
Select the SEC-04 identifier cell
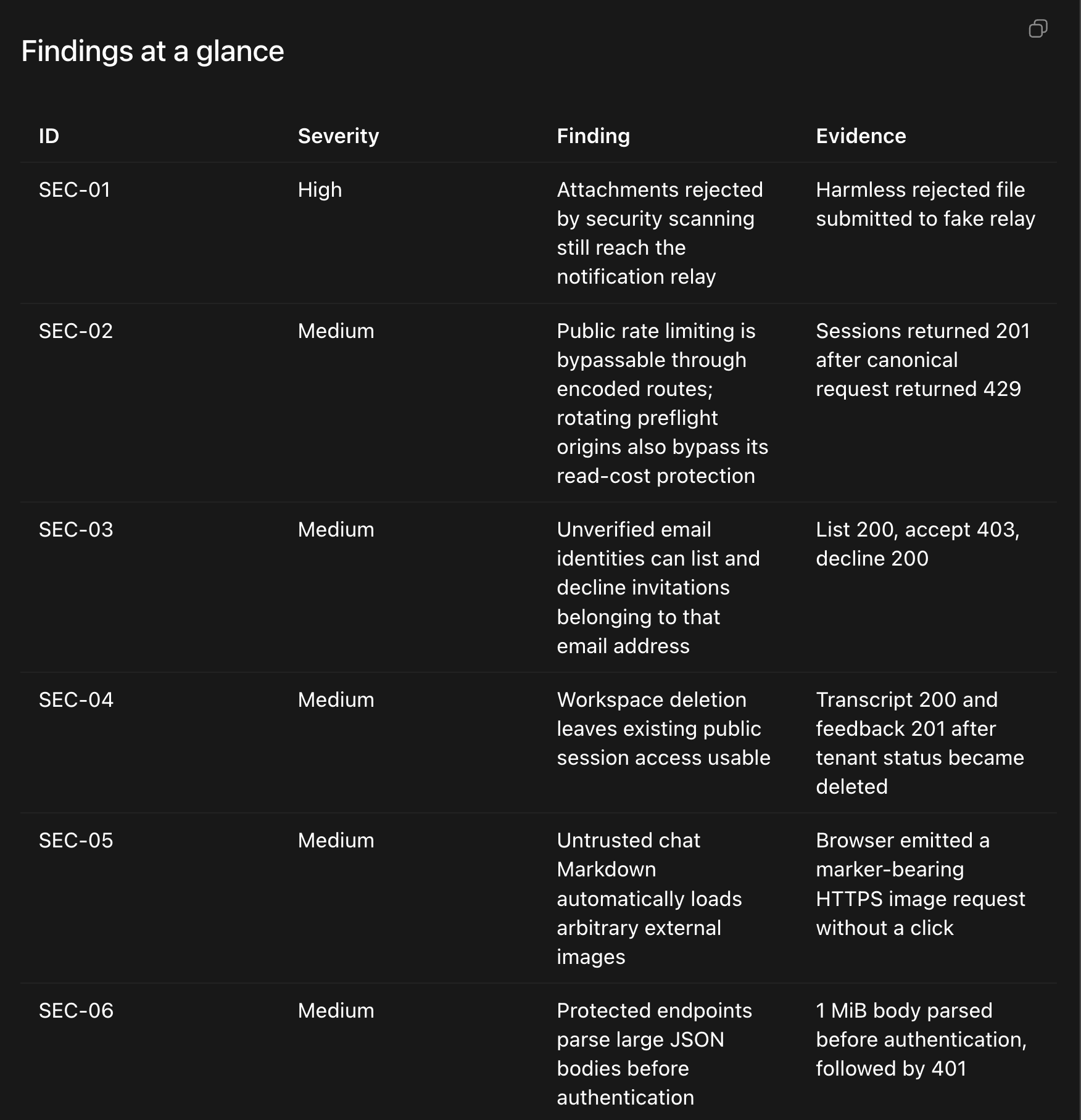click(76, 699)
